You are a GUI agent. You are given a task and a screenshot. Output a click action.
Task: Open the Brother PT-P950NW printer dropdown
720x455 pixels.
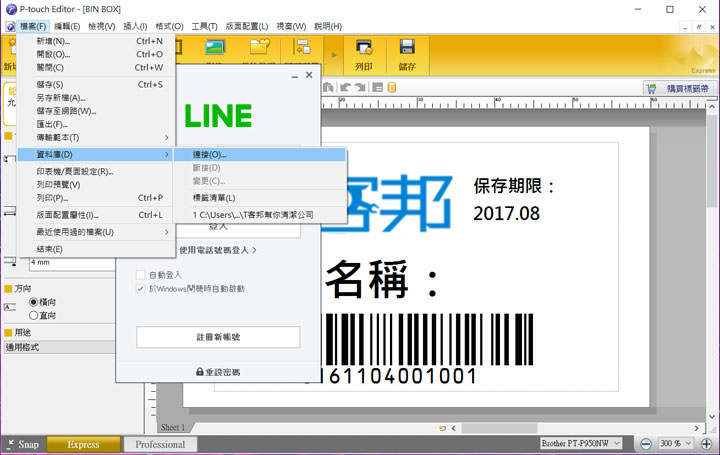pyautogui.click(x=617, y=443)
